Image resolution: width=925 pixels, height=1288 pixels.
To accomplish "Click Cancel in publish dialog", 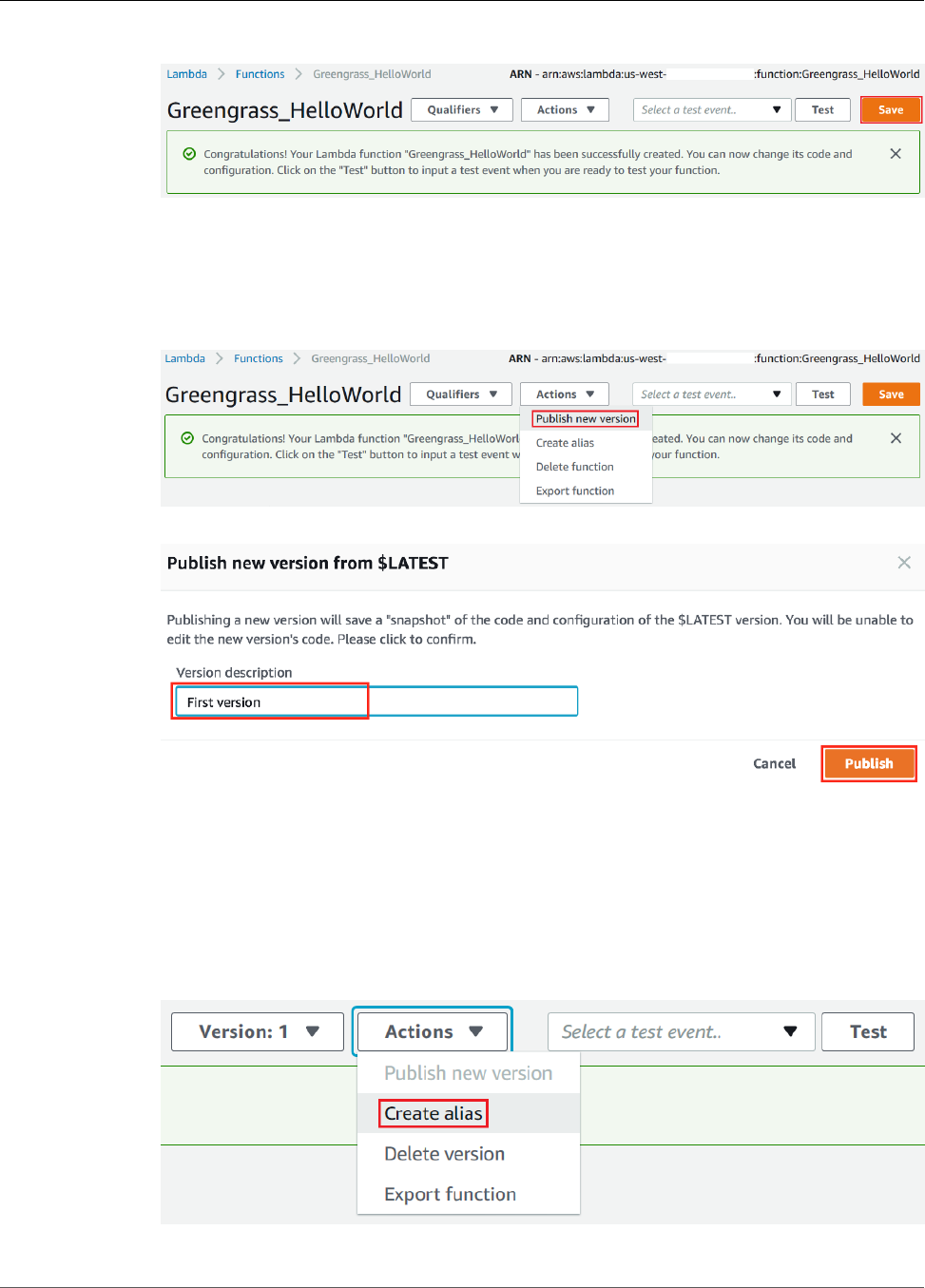I will [775, 763].
